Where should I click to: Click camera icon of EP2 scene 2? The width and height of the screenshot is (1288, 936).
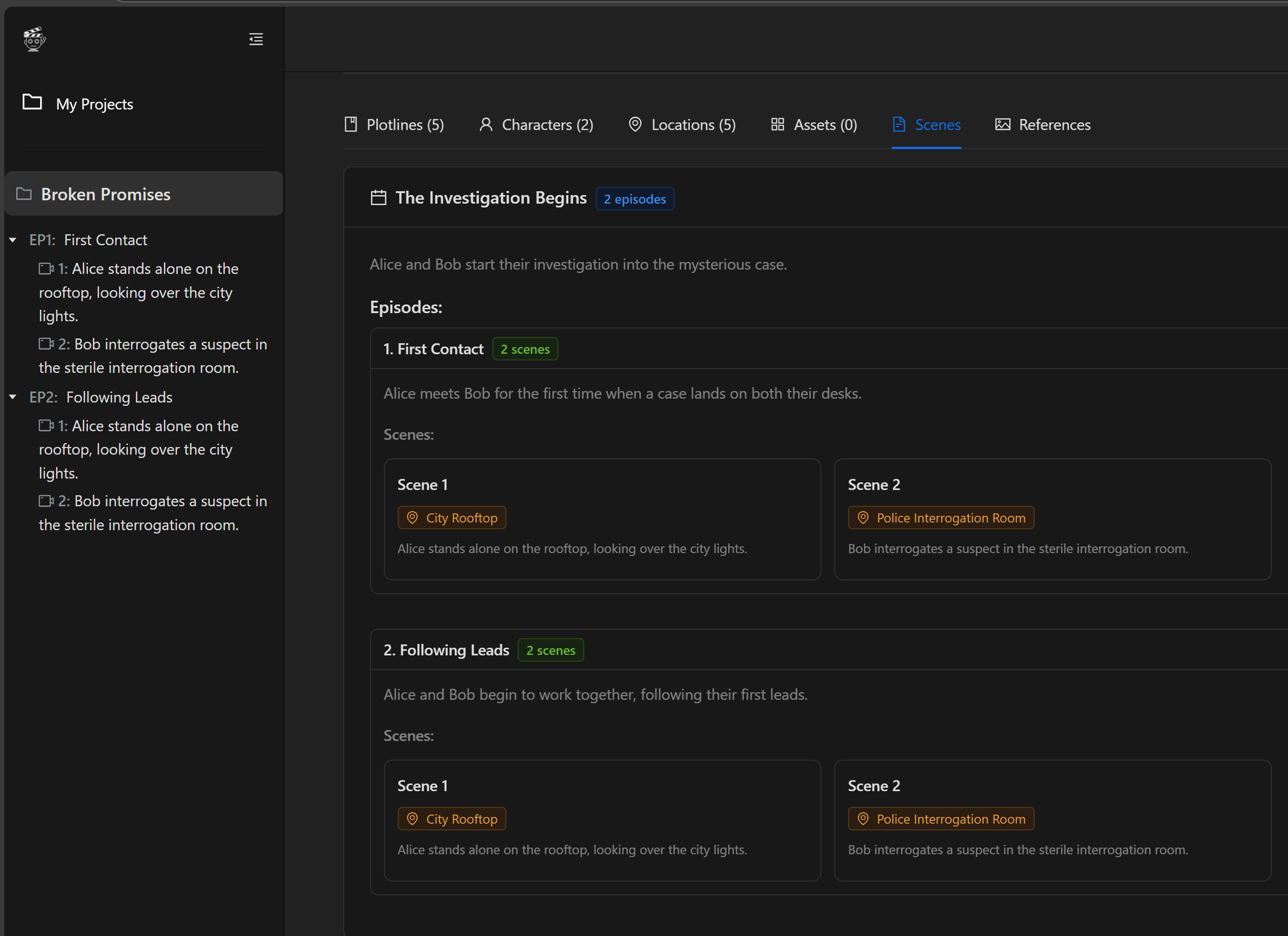(x=46, y=501)
